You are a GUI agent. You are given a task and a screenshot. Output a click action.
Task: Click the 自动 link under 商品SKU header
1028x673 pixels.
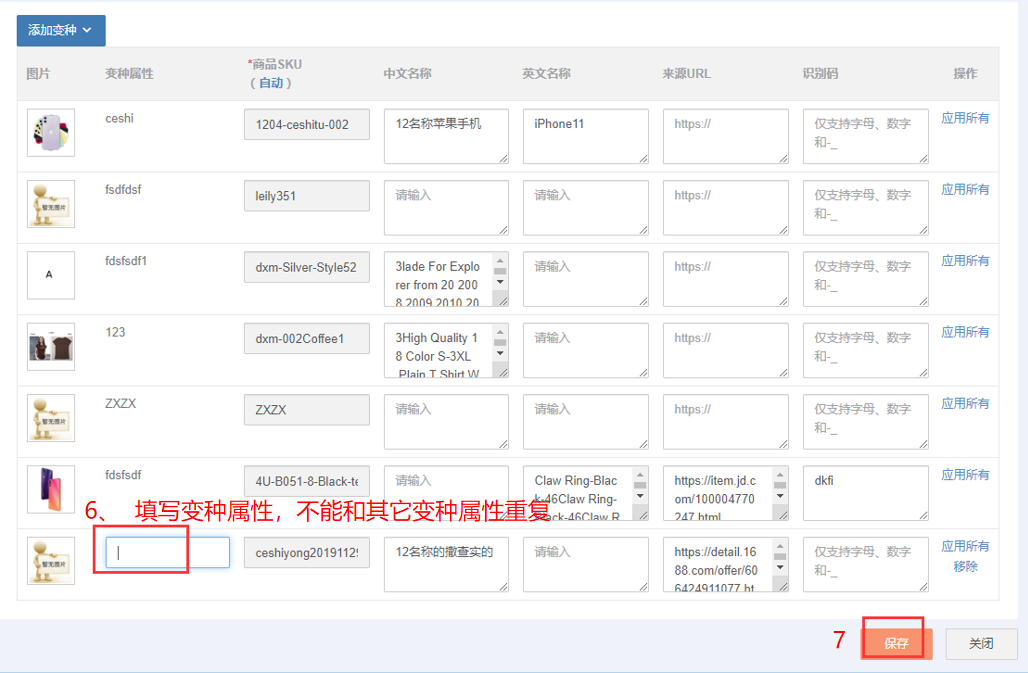coord(271,83)
